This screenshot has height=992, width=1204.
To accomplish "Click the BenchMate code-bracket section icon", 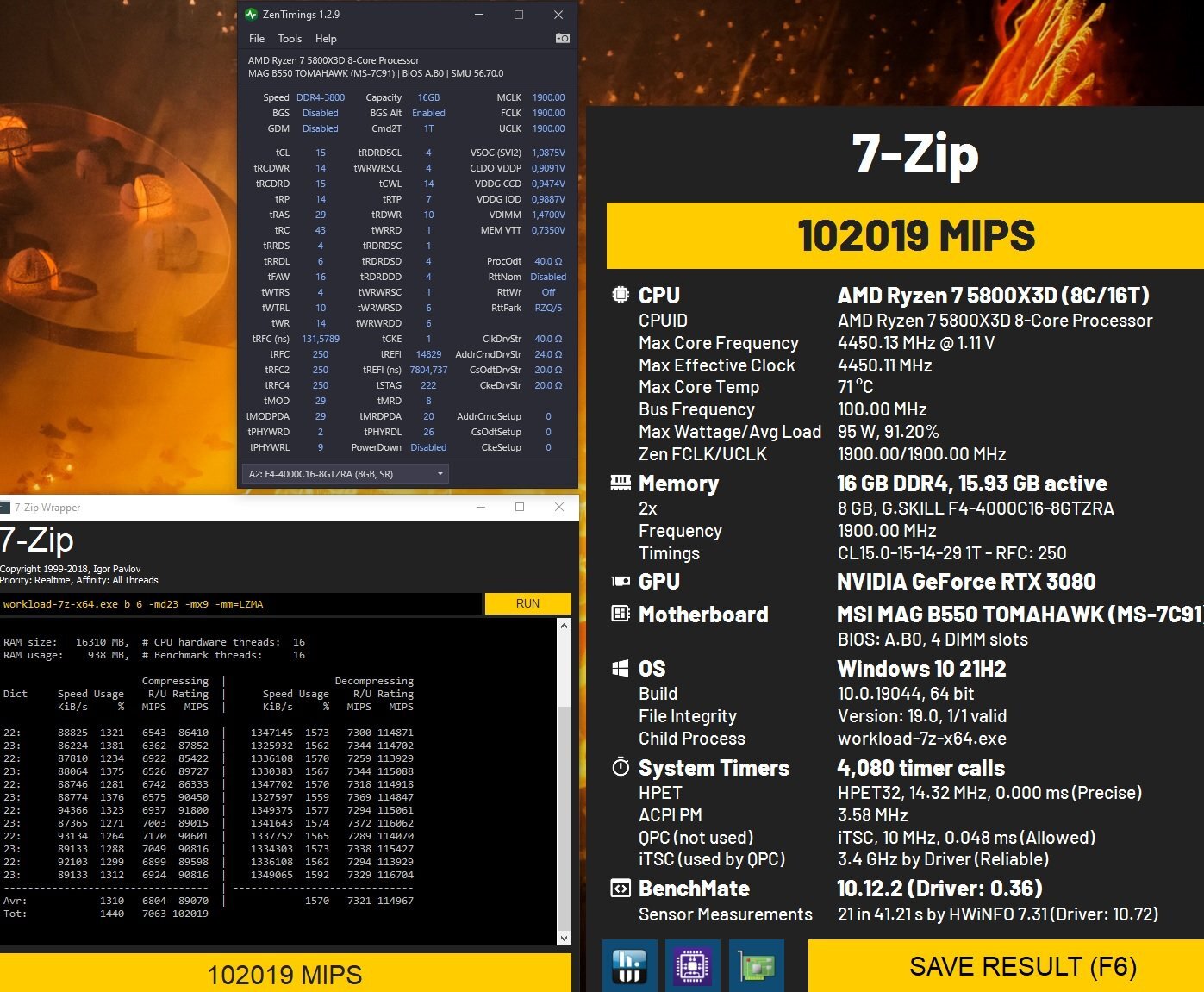I will click(x=621, y=888).
